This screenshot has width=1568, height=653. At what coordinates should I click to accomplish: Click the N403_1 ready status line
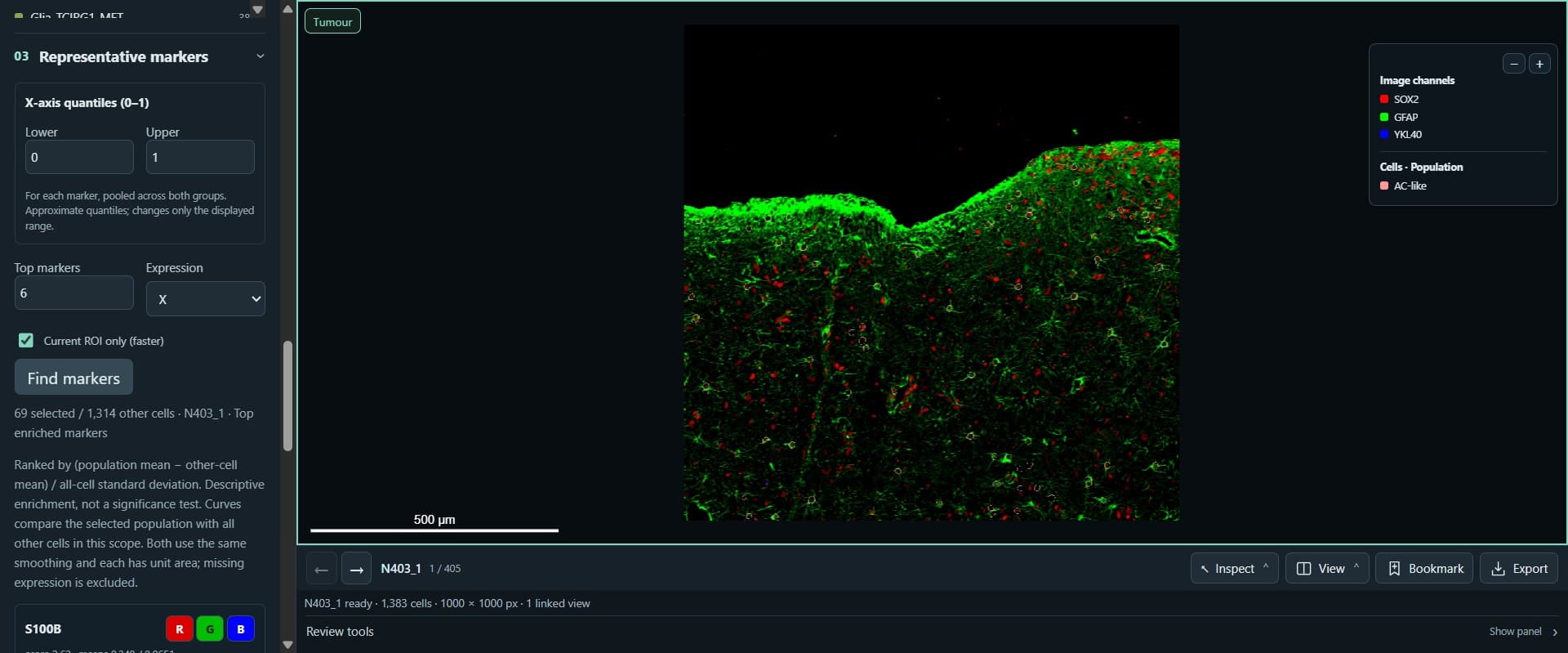tap(447, 603)
